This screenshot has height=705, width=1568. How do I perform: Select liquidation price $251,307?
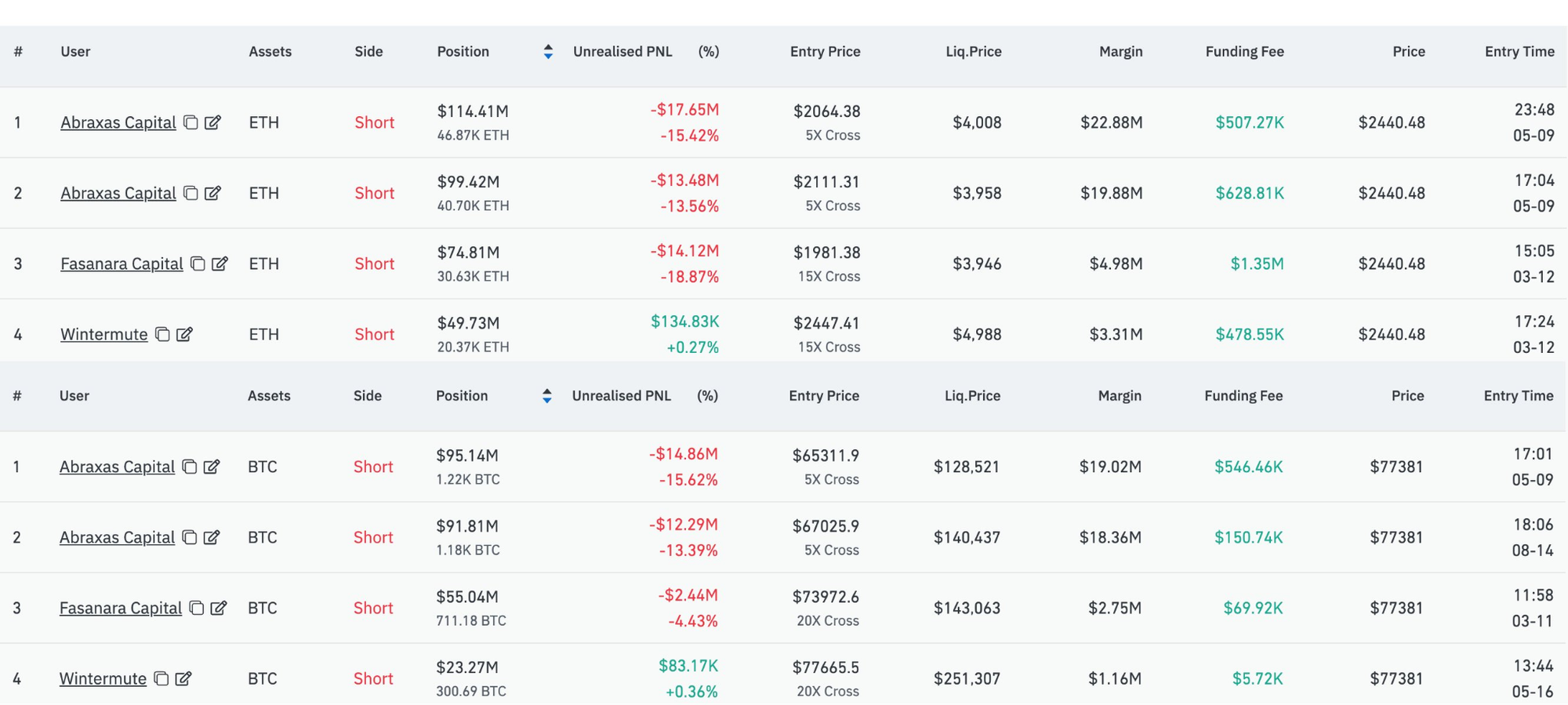pos(967,678)
